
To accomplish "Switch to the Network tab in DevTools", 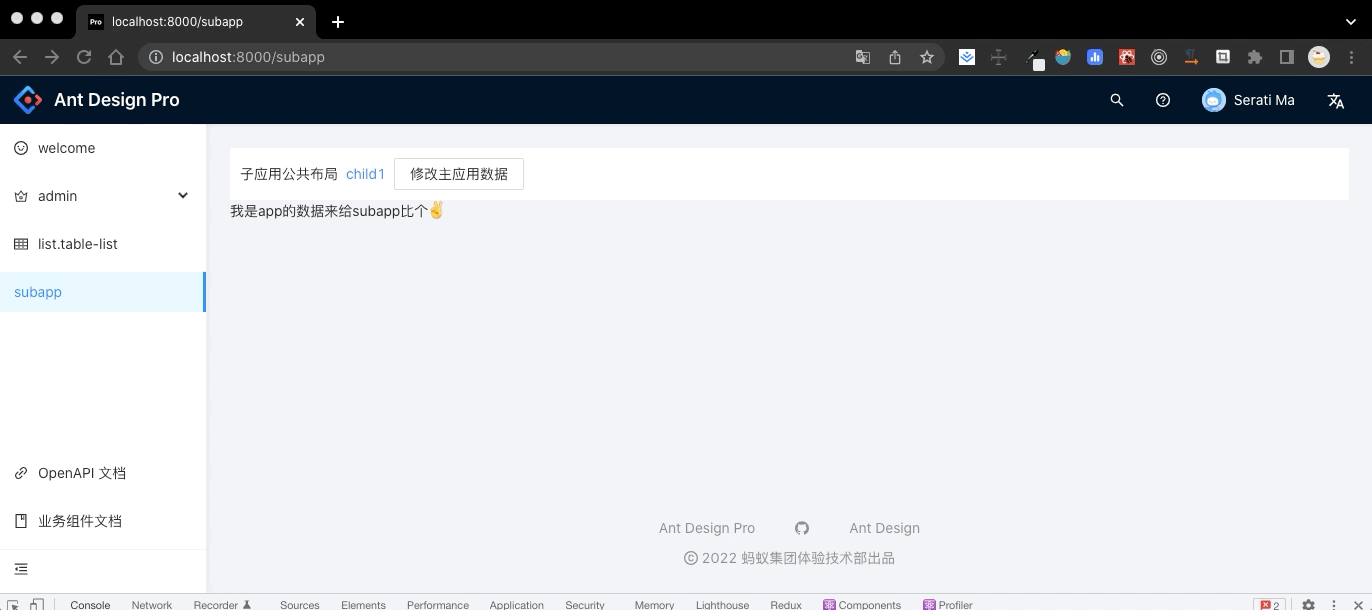I will click(151, 604).
